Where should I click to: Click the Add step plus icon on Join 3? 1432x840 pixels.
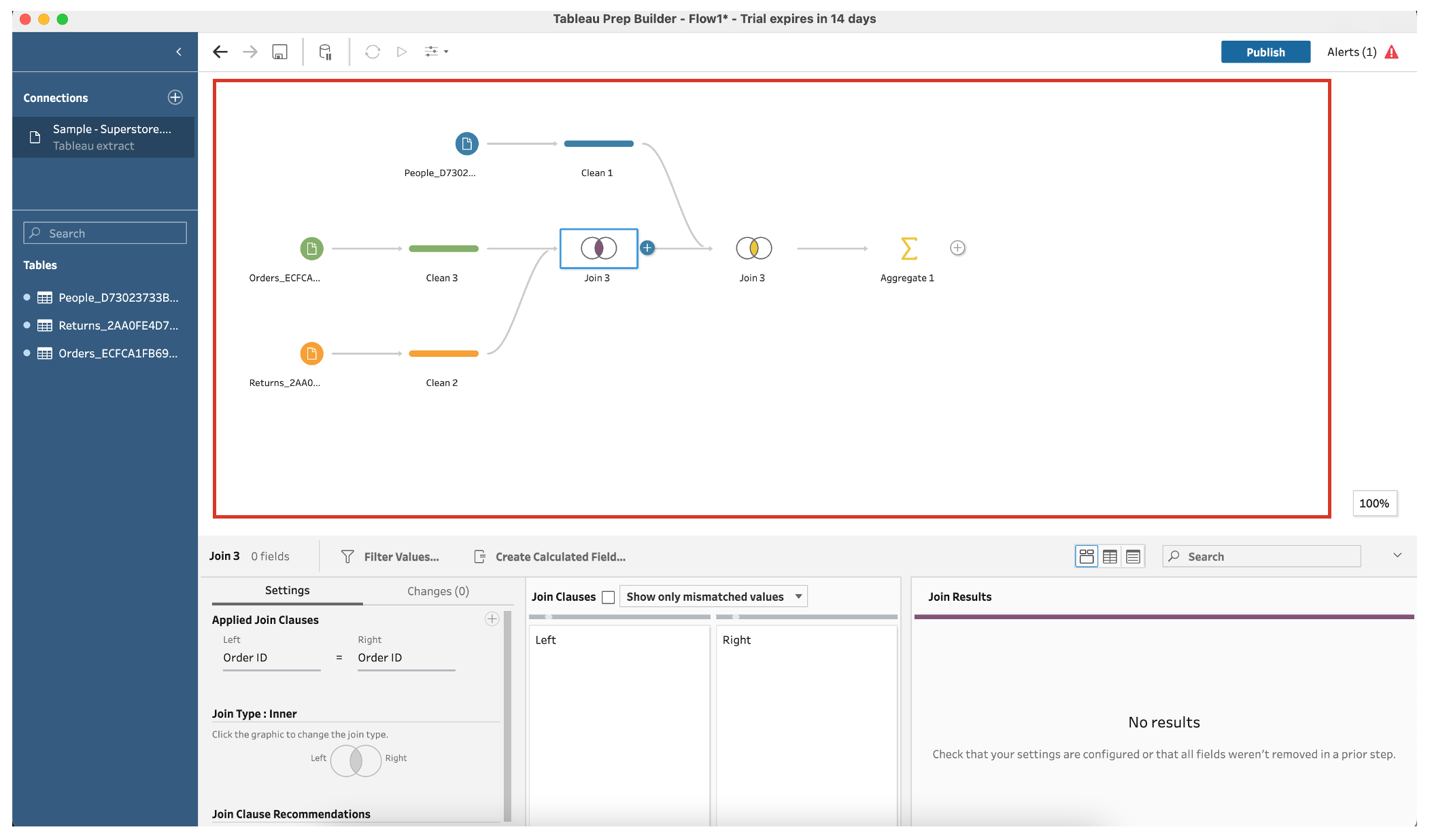(647, 248)
